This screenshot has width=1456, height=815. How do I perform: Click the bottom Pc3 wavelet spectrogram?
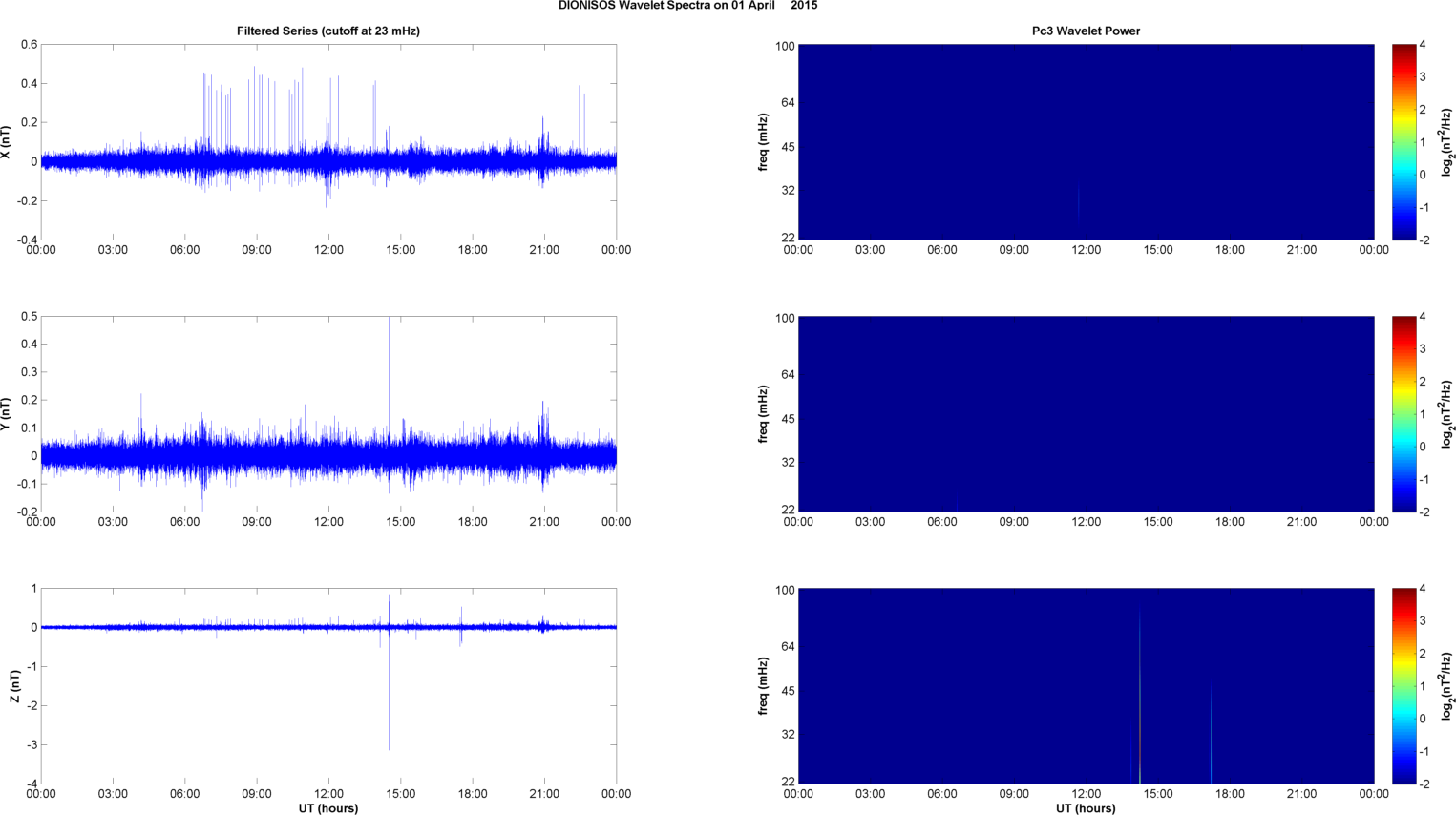pos(1086,686)
